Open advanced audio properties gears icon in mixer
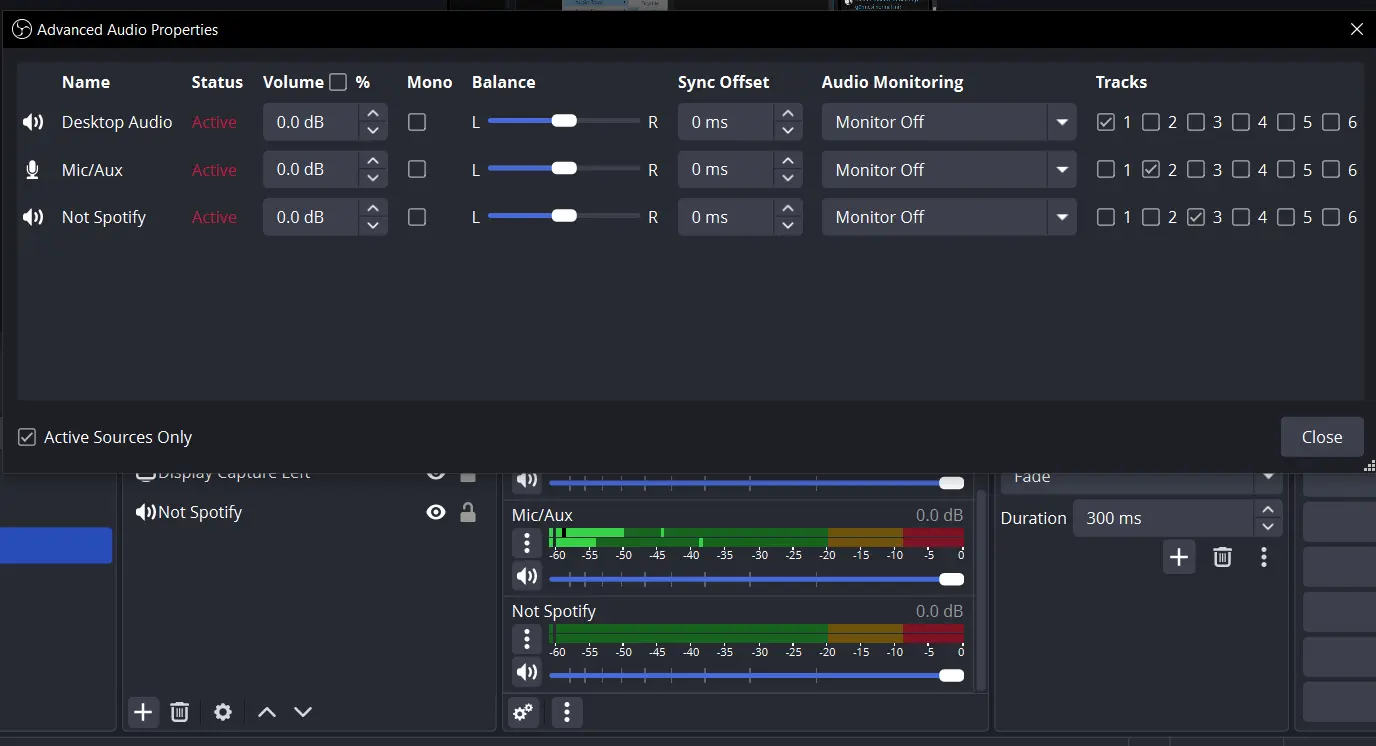This screenshot has height=746, width=1376. (x=523, y=712)
